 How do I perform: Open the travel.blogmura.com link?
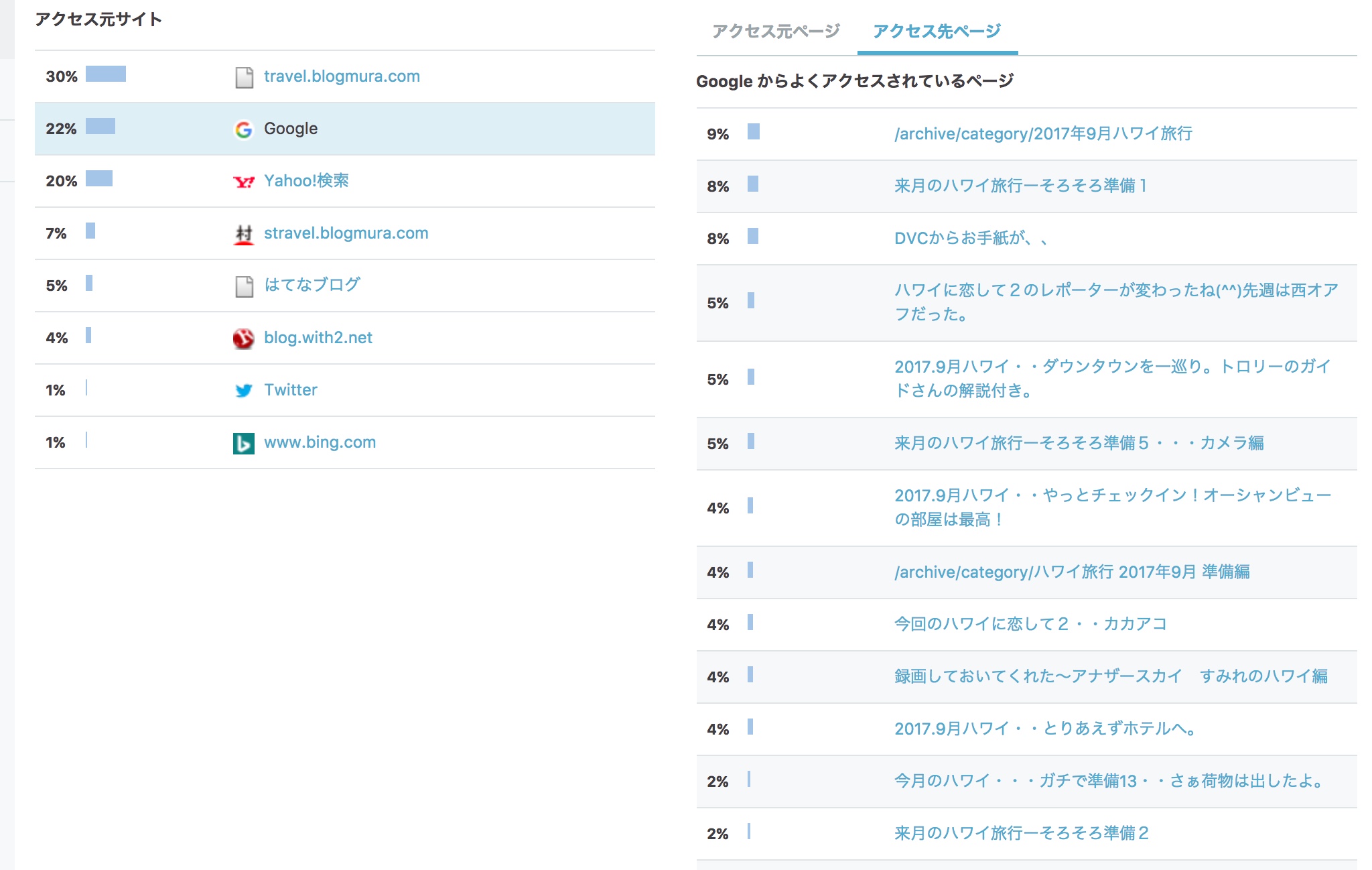coord(342,76)
